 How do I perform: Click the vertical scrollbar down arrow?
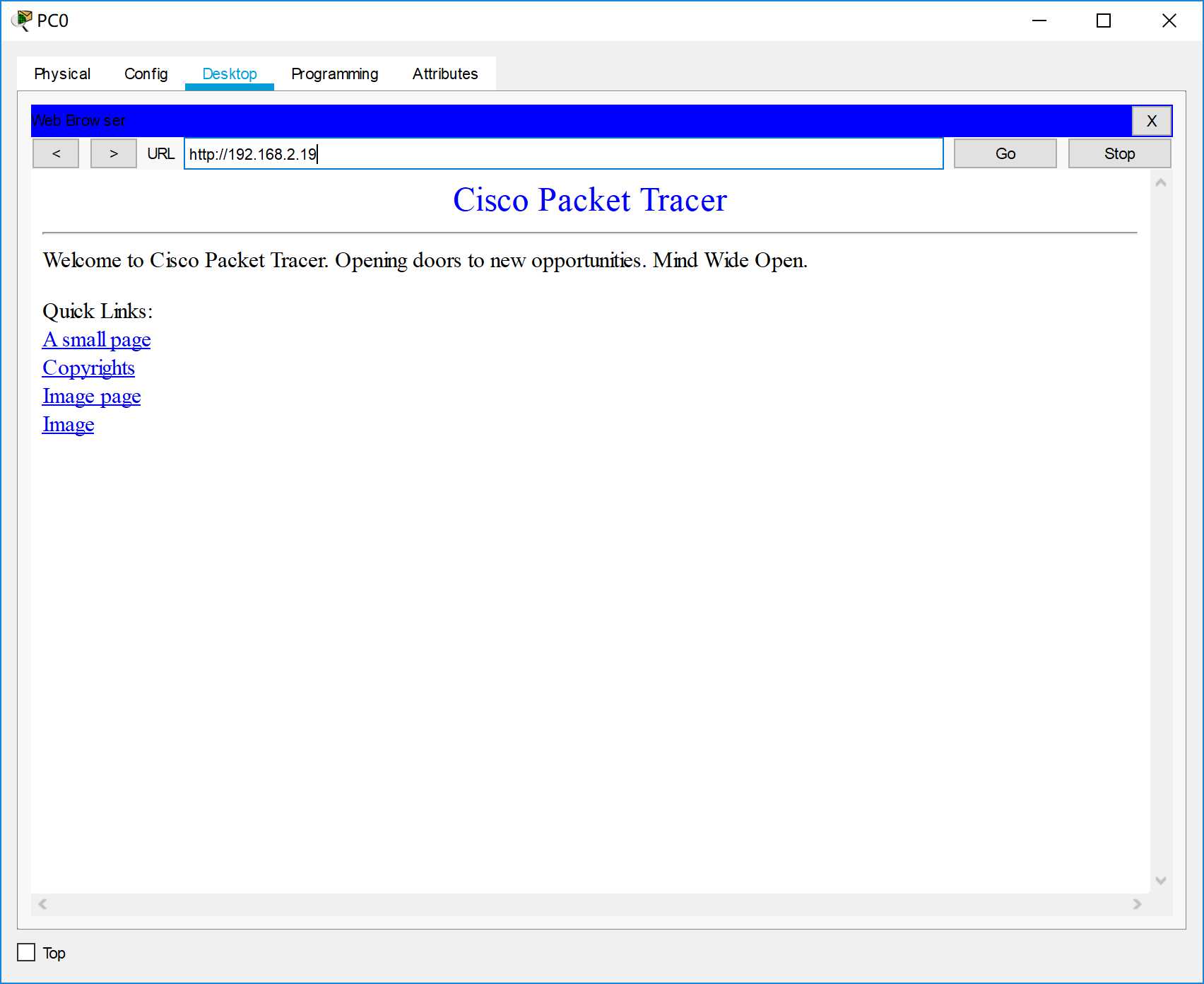(1160, 880)
